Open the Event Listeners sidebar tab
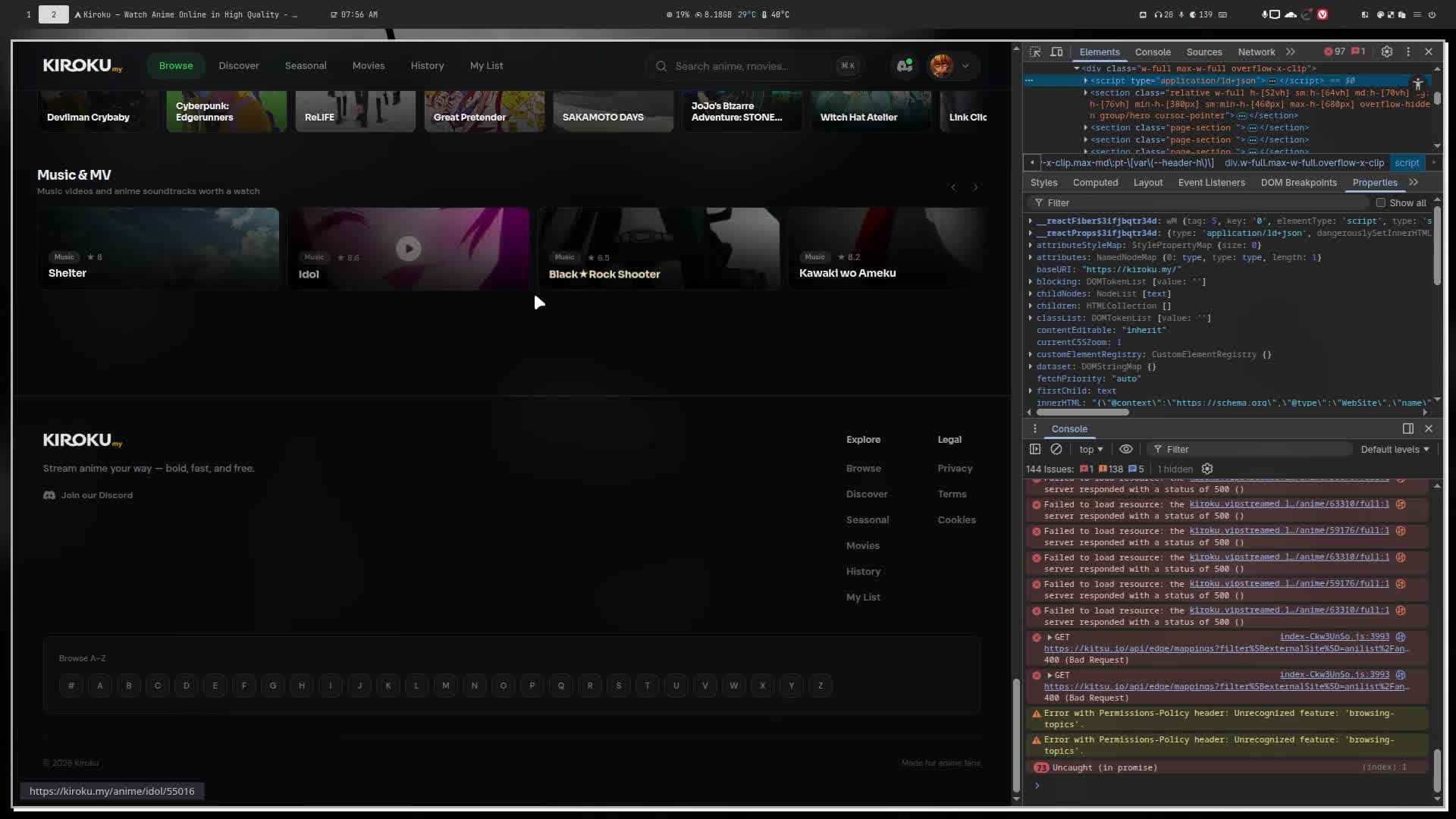Image resolution: width=1456 pixels, height=819 pixels. tap(1211, 182)
